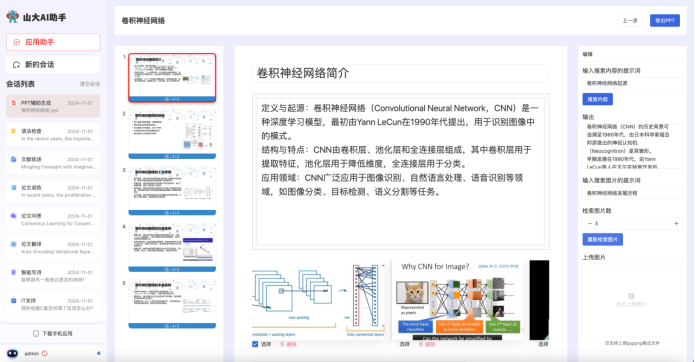Check 选择 under the third black image
The width and height of the screenshot is (695, 362).
pos(532,344)
